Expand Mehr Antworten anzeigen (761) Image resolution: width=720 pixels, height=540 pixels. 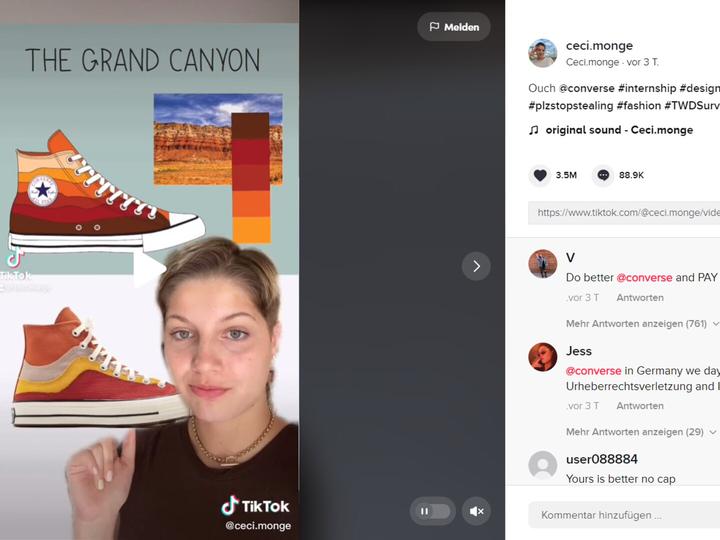642,324
